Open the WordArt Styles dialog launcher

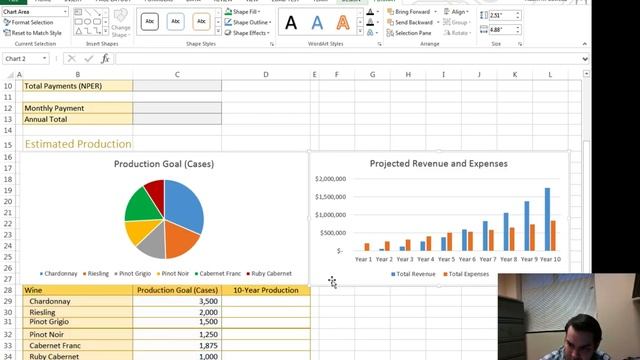(x=379, y=44)
